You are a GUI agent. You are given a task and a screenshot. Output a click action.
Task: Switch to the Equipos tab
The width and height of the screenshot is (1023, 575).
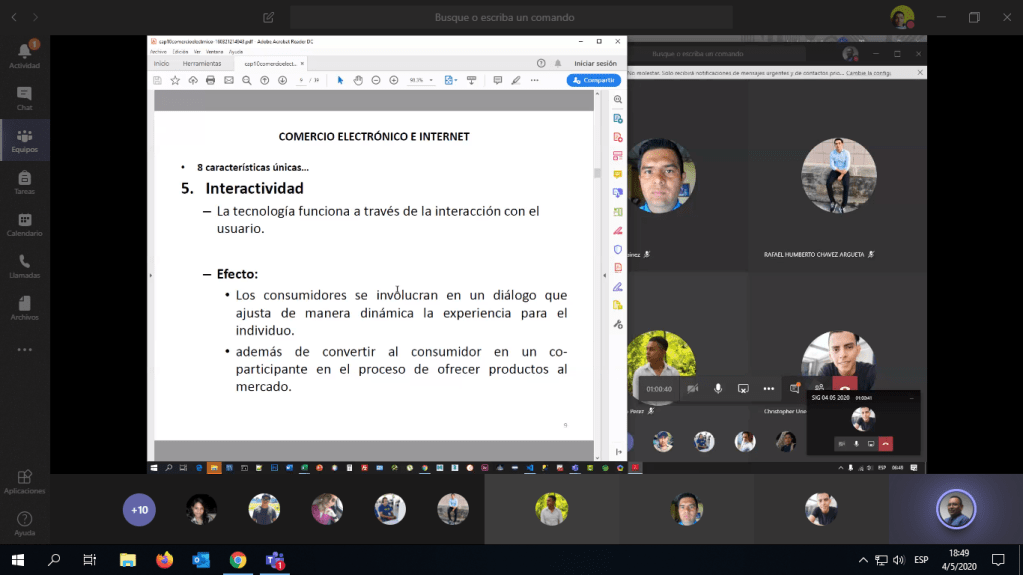click(24, 140)
